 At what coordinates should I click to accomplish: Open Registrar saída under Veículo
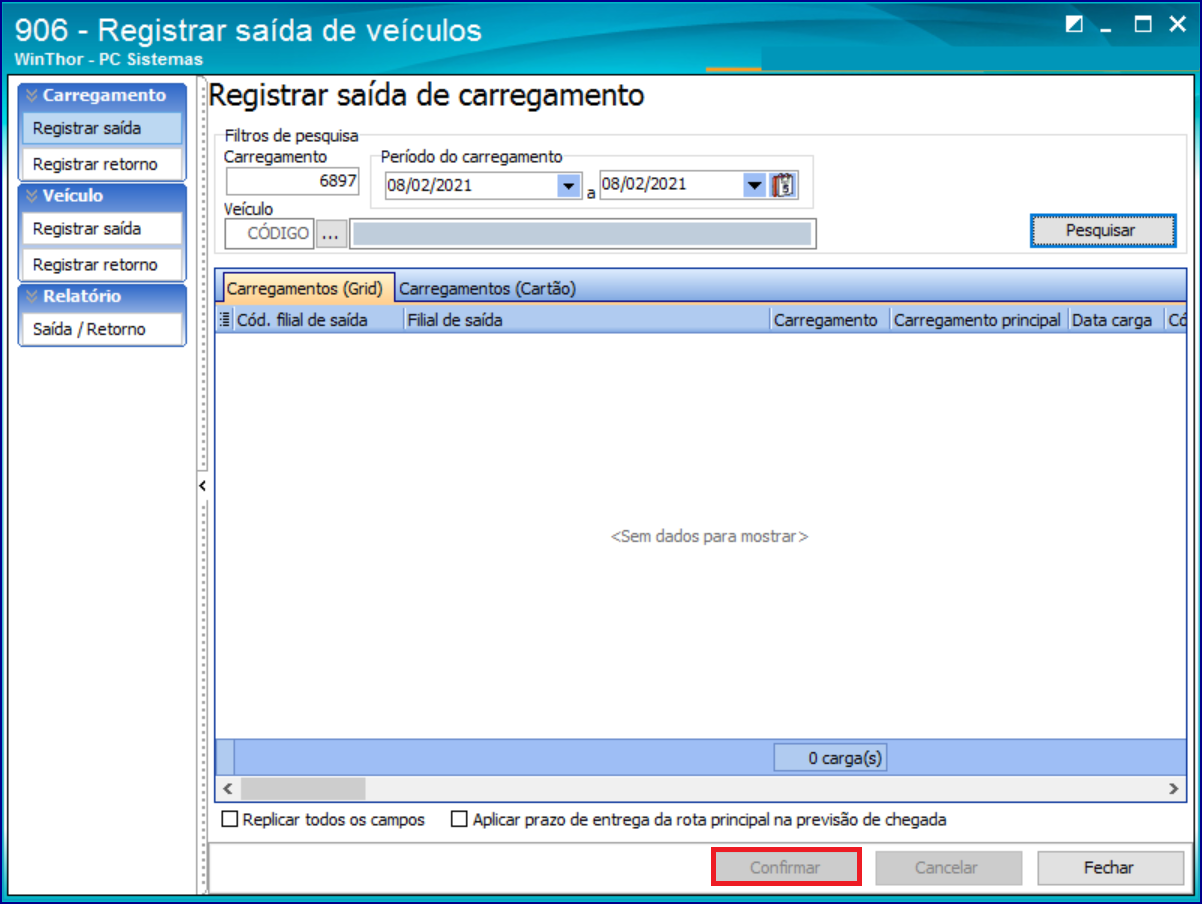tap(101, 229)
